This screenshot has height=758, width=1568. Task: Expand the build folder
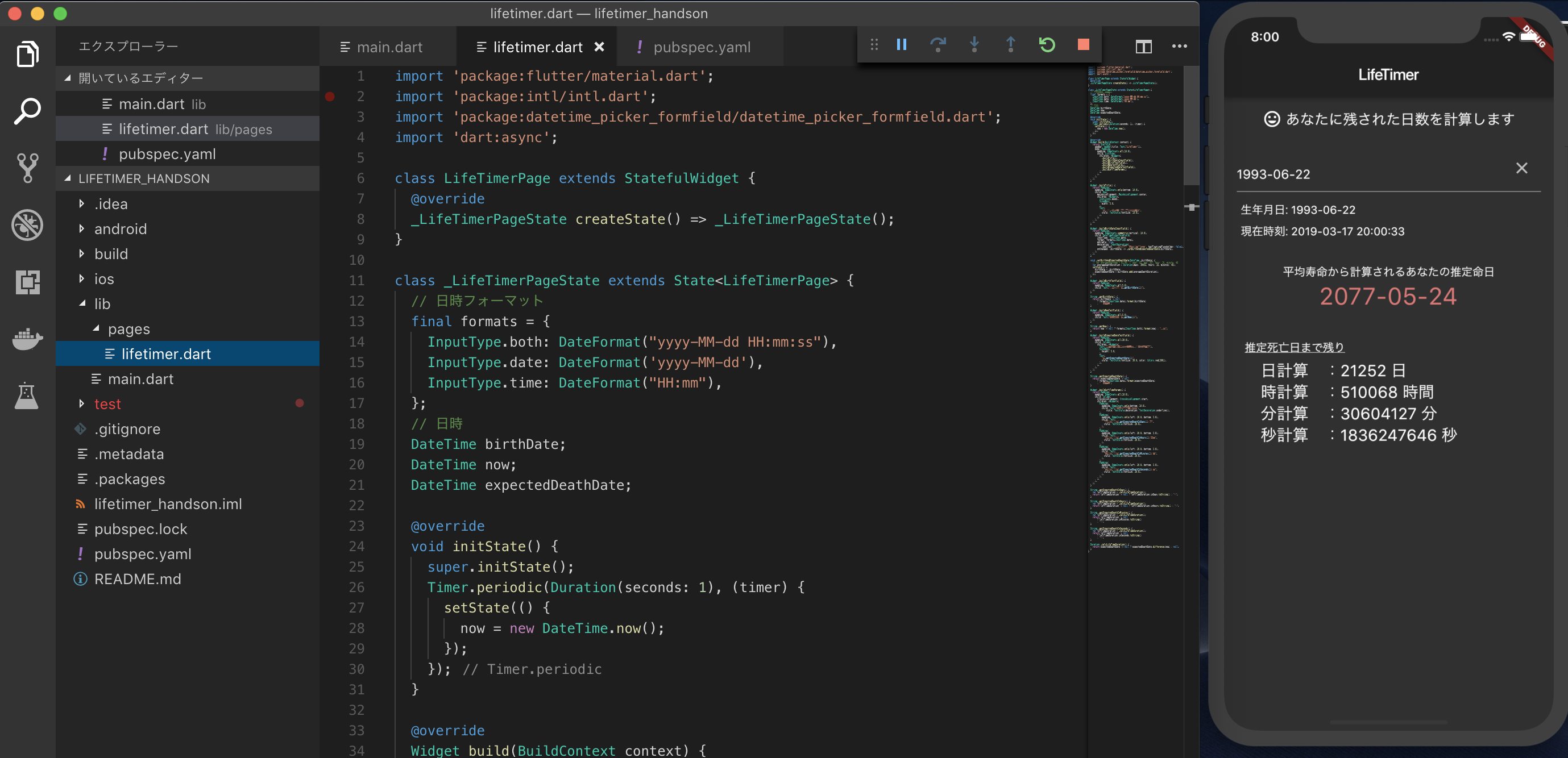tap(188, 253)
